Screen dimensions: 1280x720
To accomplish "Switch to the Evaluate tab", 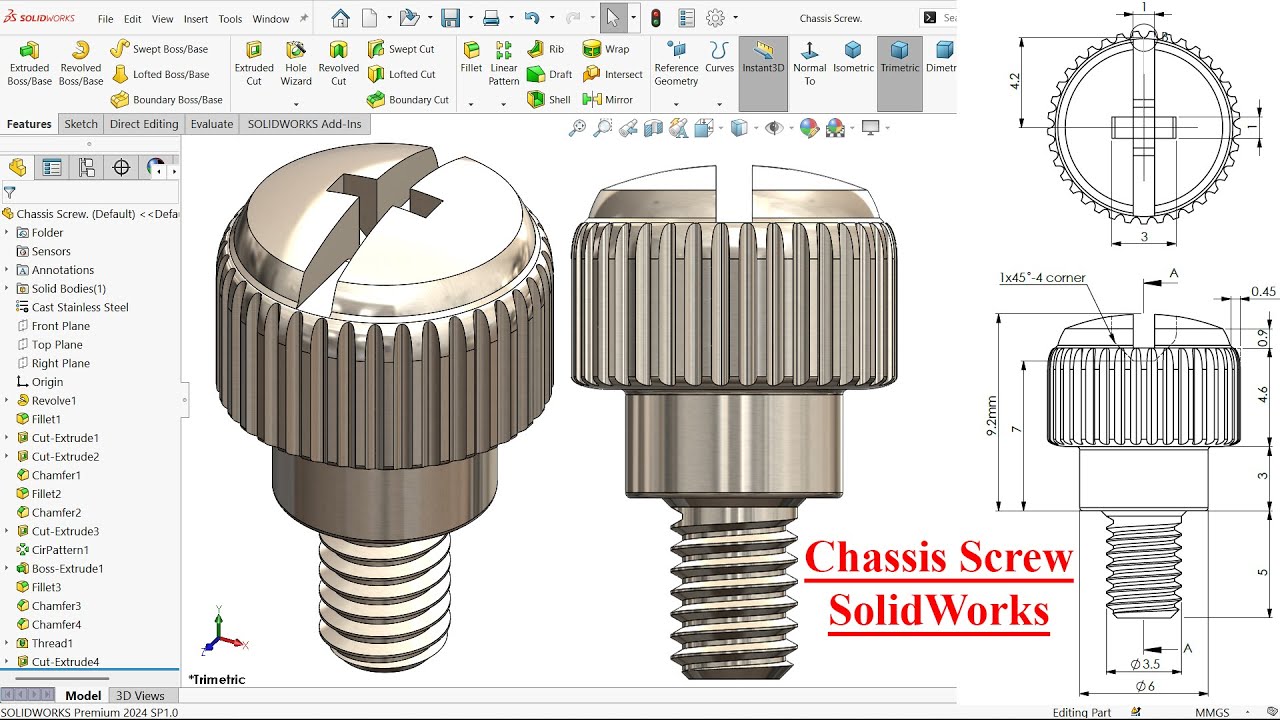I will [212, 124].
